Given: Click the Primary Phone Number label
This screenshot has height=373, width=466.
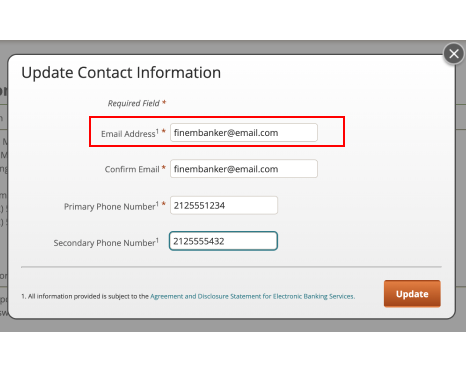Looking at the screenshot, I should click(111, 206).
